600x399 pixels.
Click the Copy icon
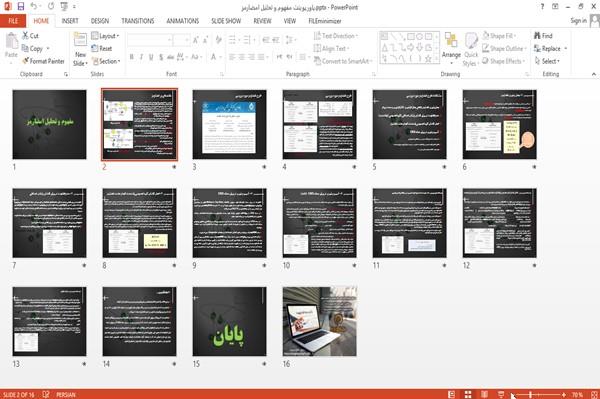click(25, 49)
